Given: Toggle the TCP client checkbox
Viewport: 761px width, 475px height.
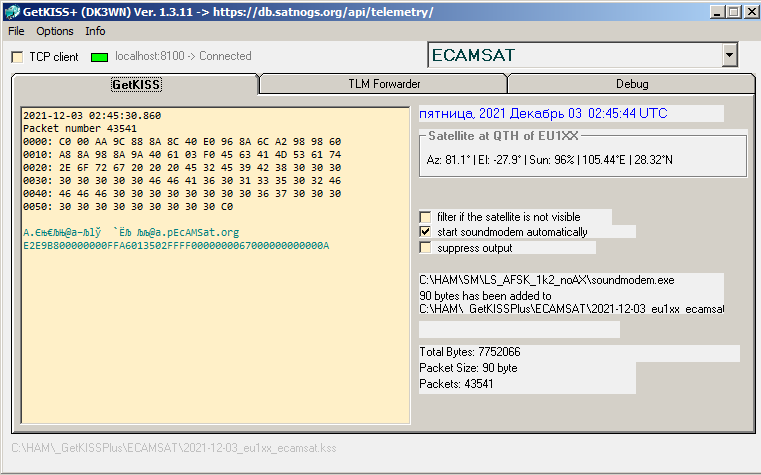Looking at the screenshot, I should pyautogui.click(x=17, y=57).
